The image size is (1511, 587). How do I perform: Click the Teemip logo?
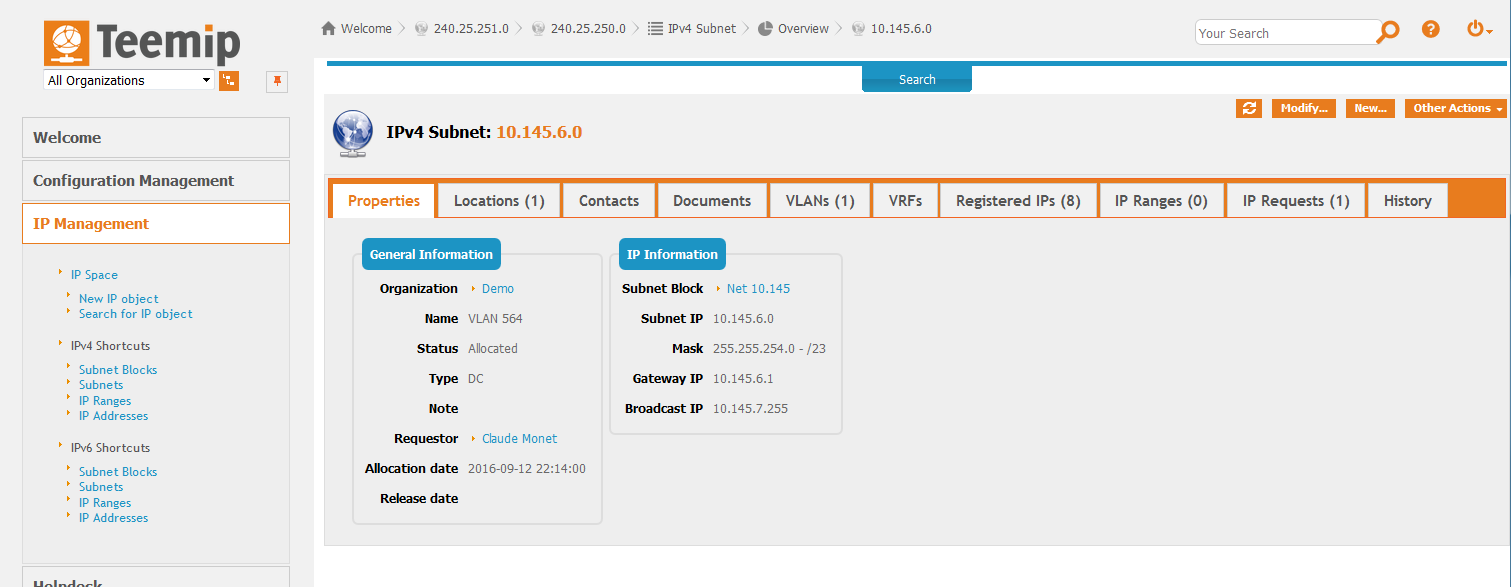pyautogui.click(x=142, y=42)
